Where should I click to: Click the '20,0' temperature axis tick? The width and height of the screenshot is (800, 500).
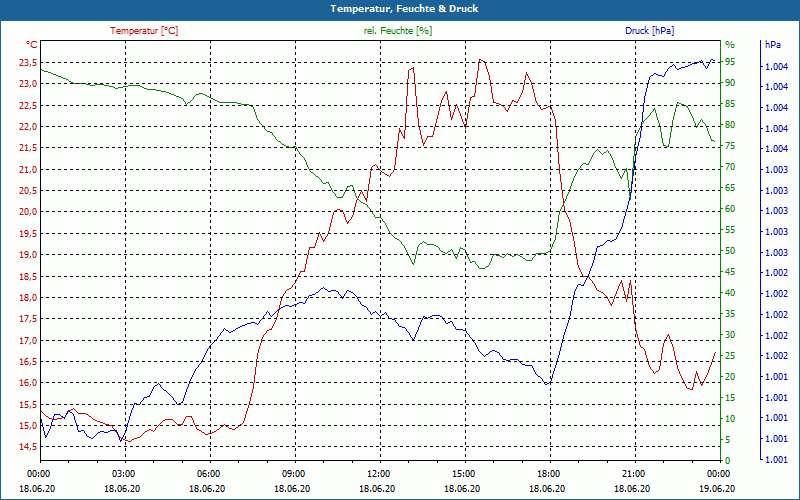tap(29, 212)
